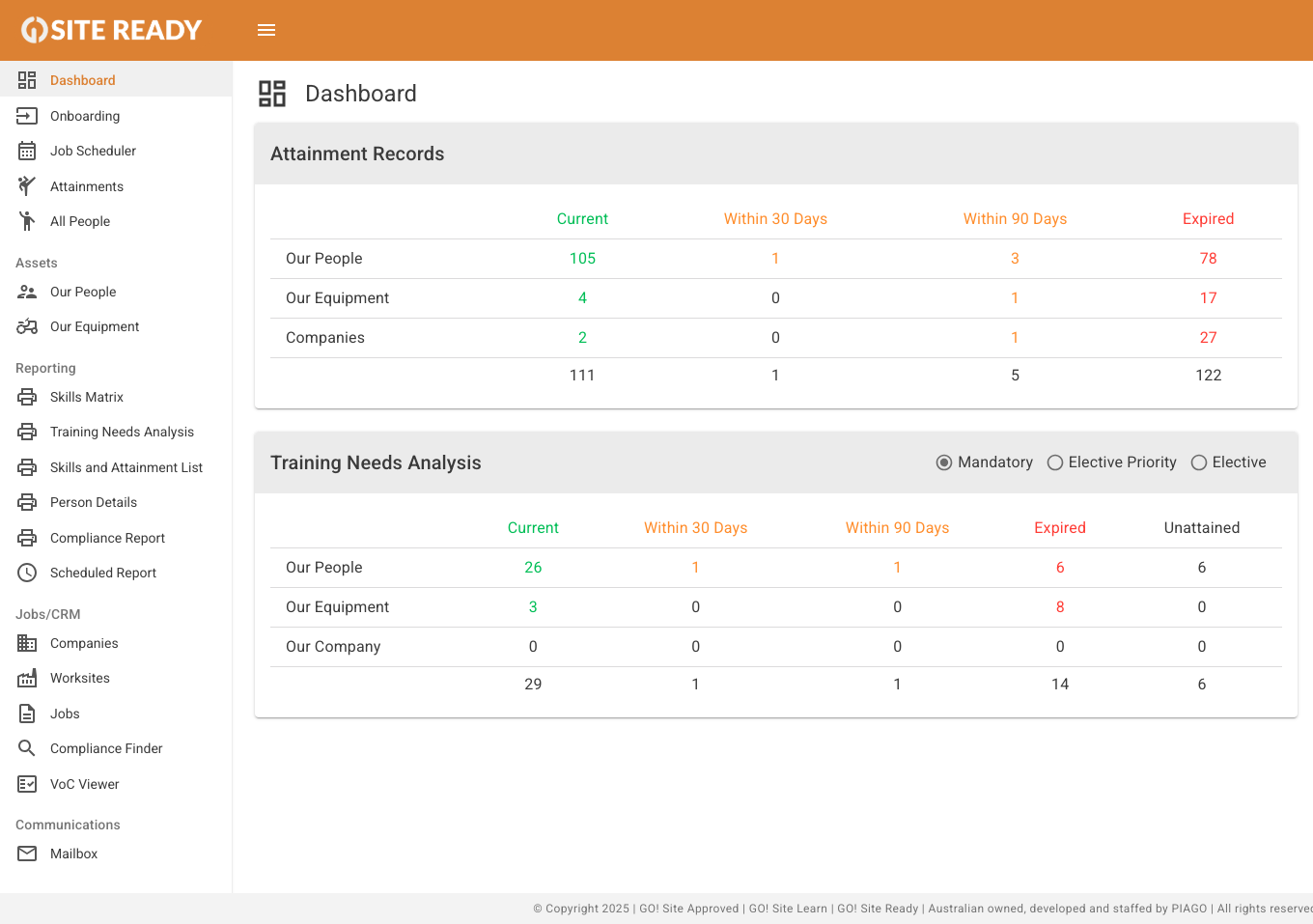Go to Job Scheduler
Image resolution: width=1313 pixels, height=924 pixels.
pyautogui.click(x=116, y=151)
